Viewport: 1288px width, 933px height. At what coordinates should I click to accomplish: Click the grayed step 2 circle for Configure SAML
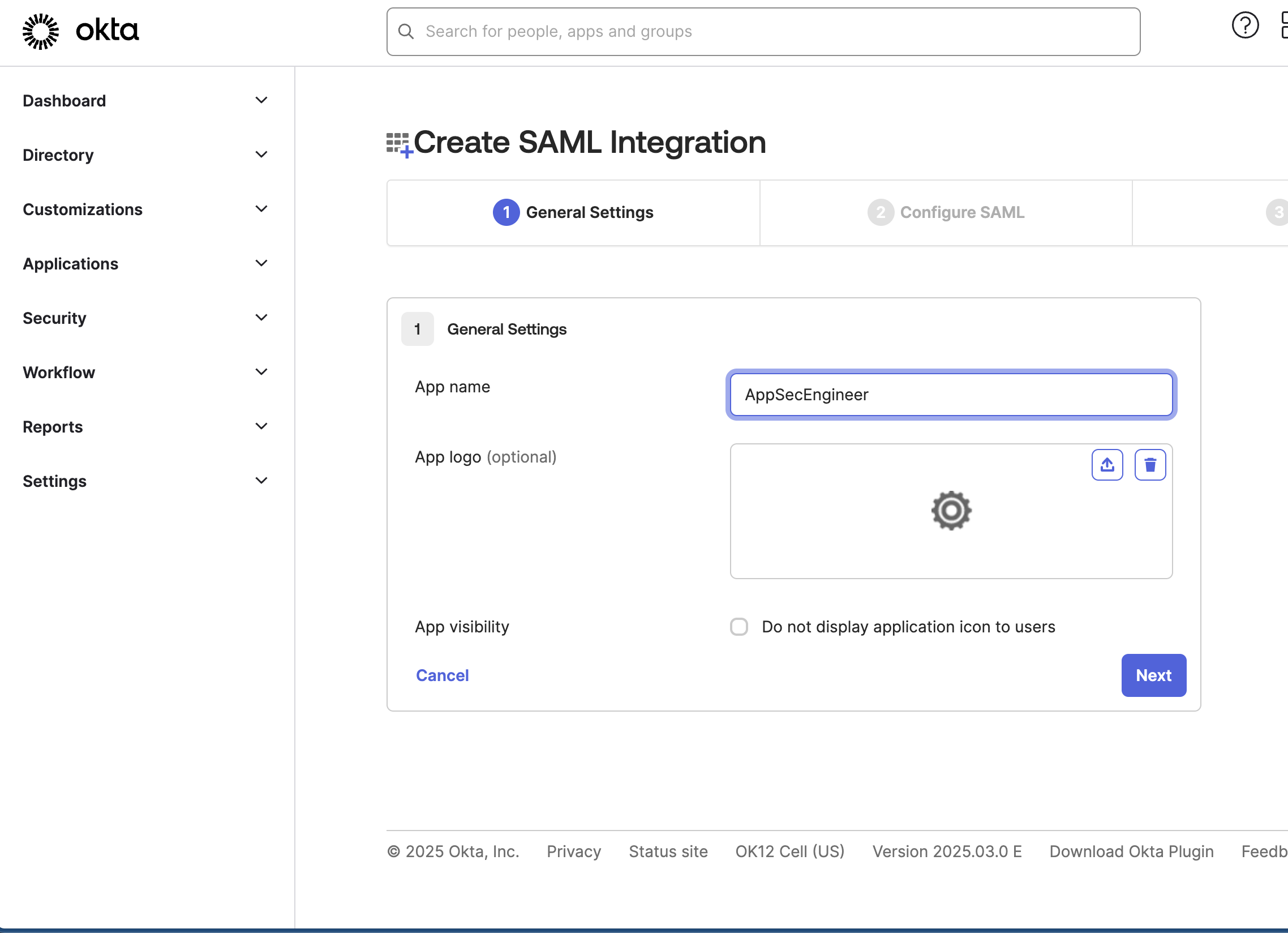tap(880, 212)
